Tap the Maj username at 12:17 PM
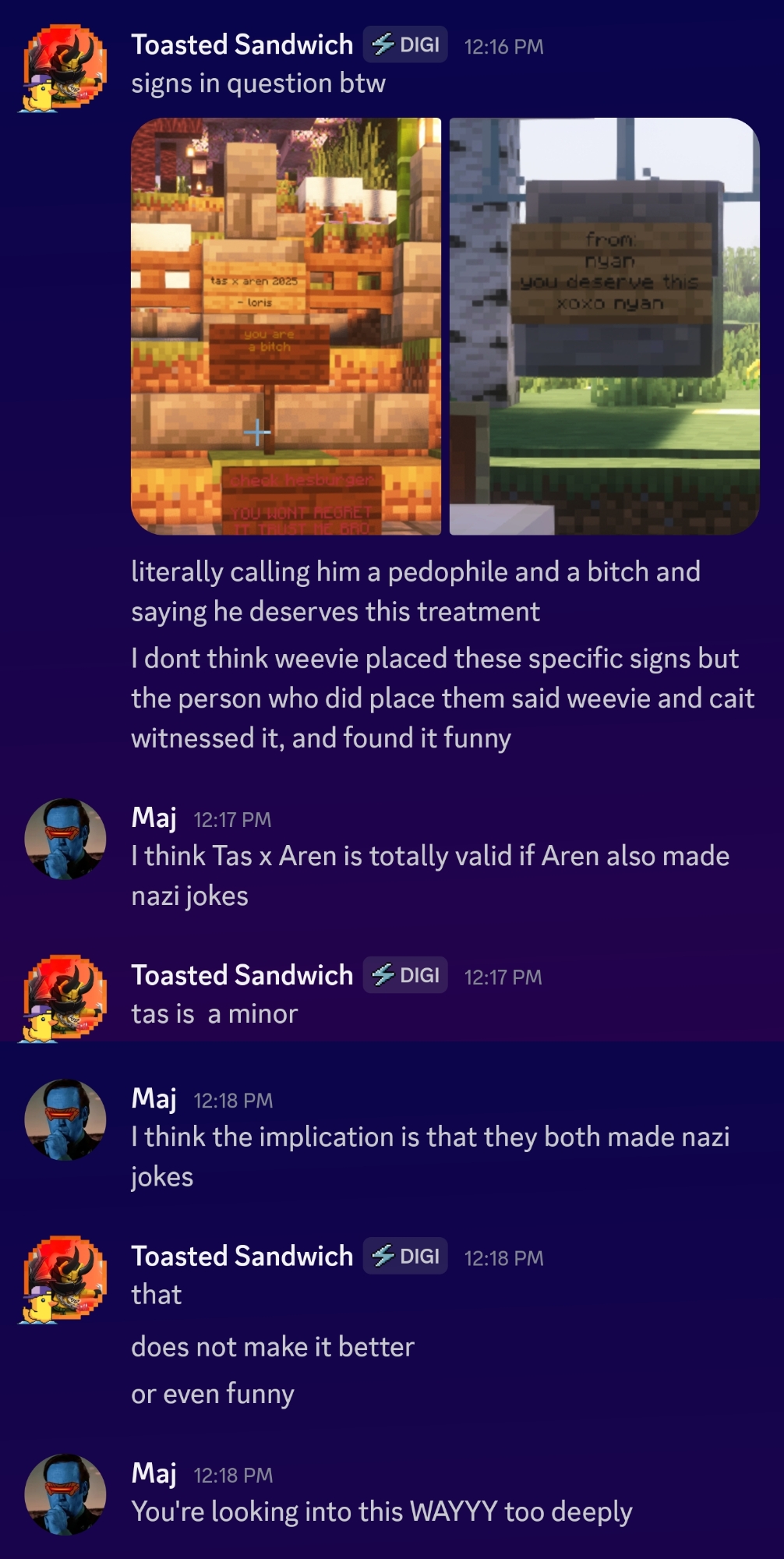 click(154, 818)
